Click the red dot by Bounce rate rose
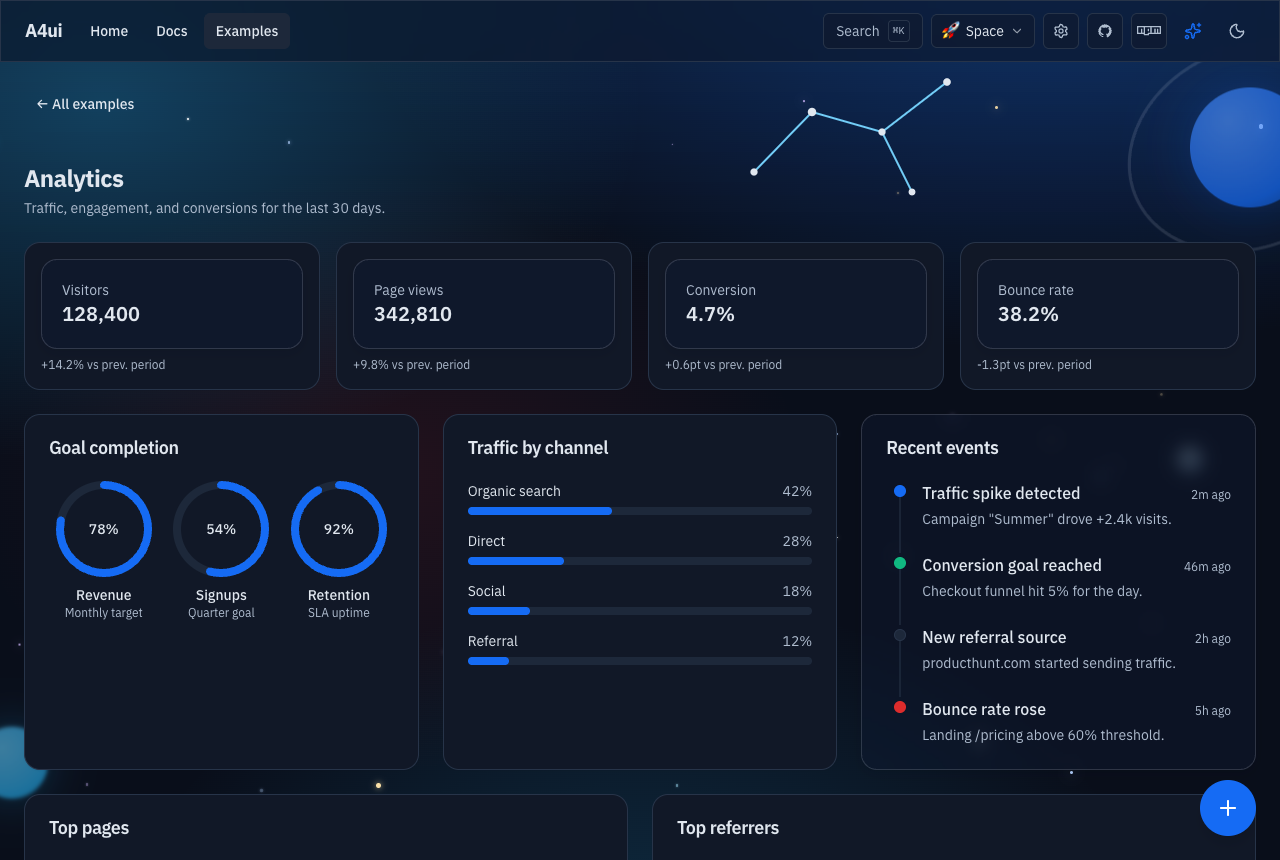1280x860 pixels. click(x=900, y=707)
